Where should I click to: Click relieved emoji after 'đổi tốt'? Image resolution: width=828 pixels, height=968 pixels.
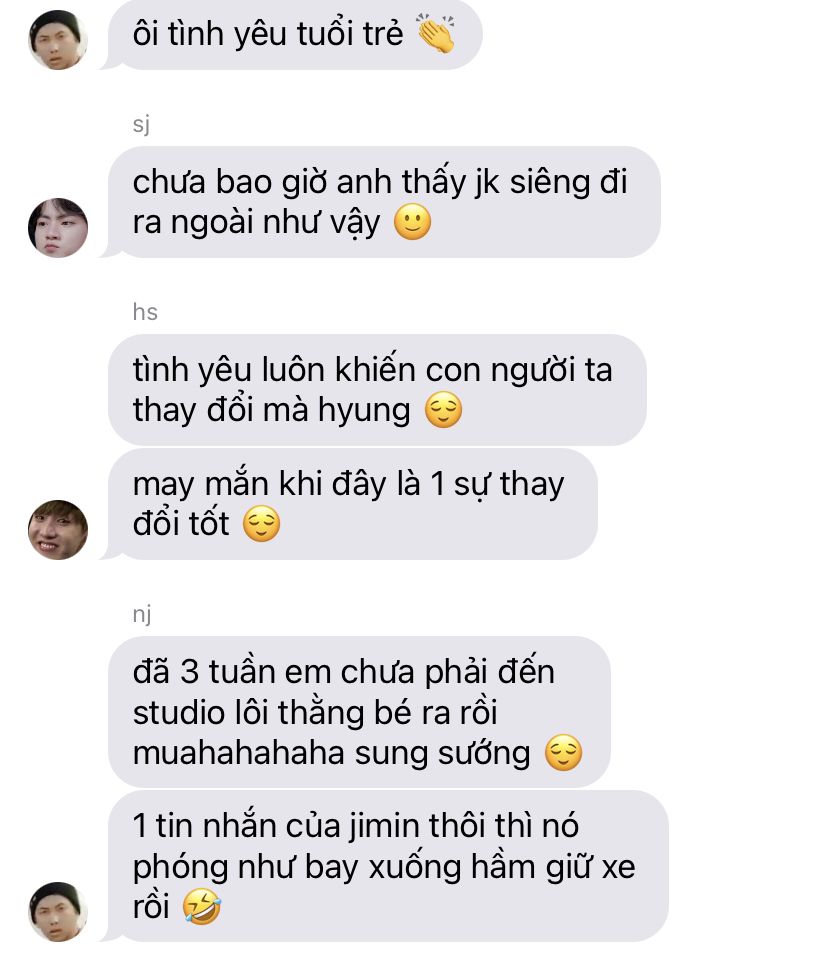click(x=261, y=524)
